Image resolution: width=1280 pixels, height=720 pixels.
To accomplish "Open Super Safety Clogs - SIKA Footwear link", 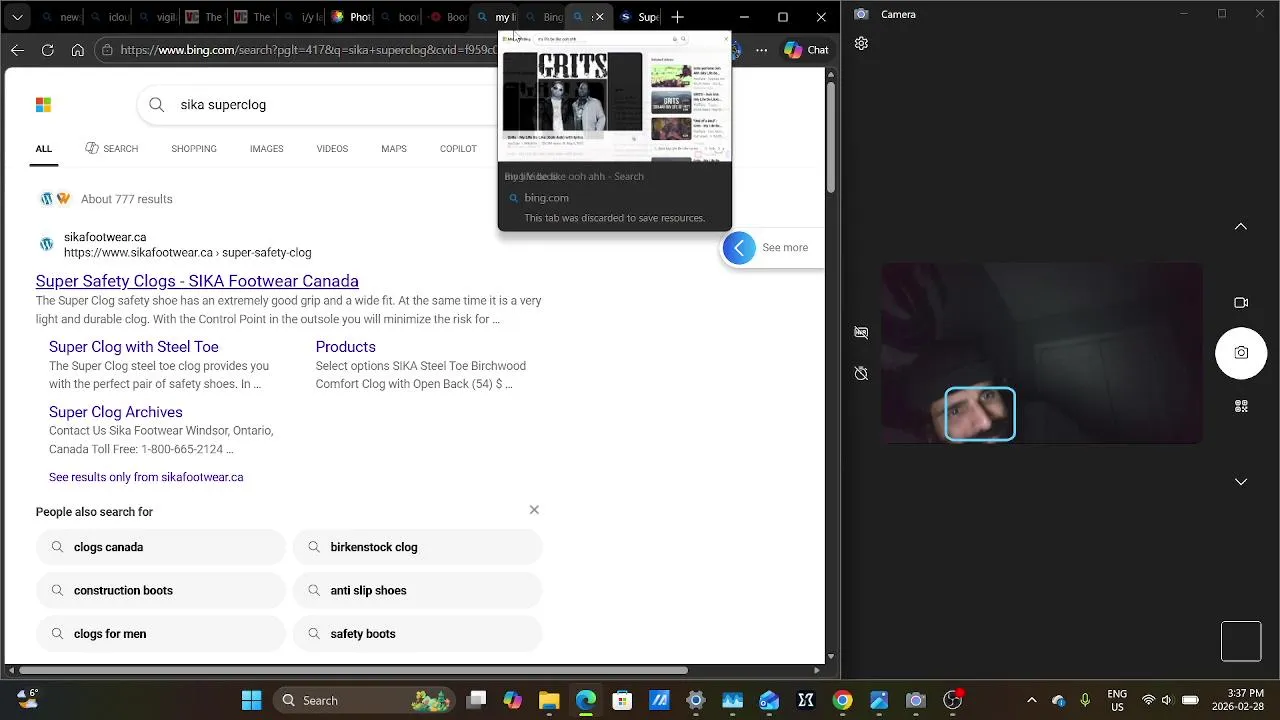I will pyautogui.click(x=197, y=281).
